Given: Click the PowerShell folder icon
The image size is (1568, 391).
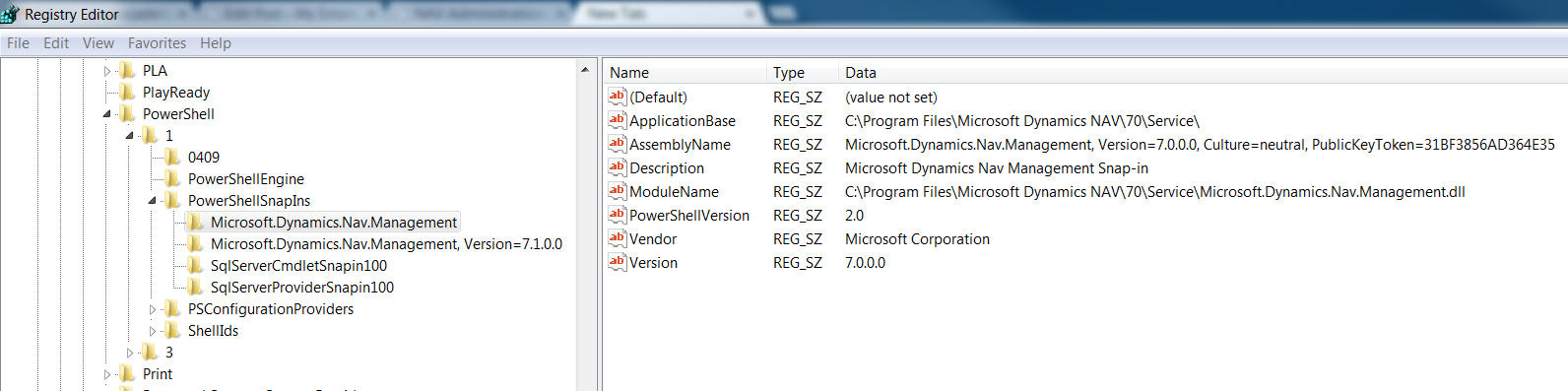Looking at the screenshot, I should pos(127,114).
